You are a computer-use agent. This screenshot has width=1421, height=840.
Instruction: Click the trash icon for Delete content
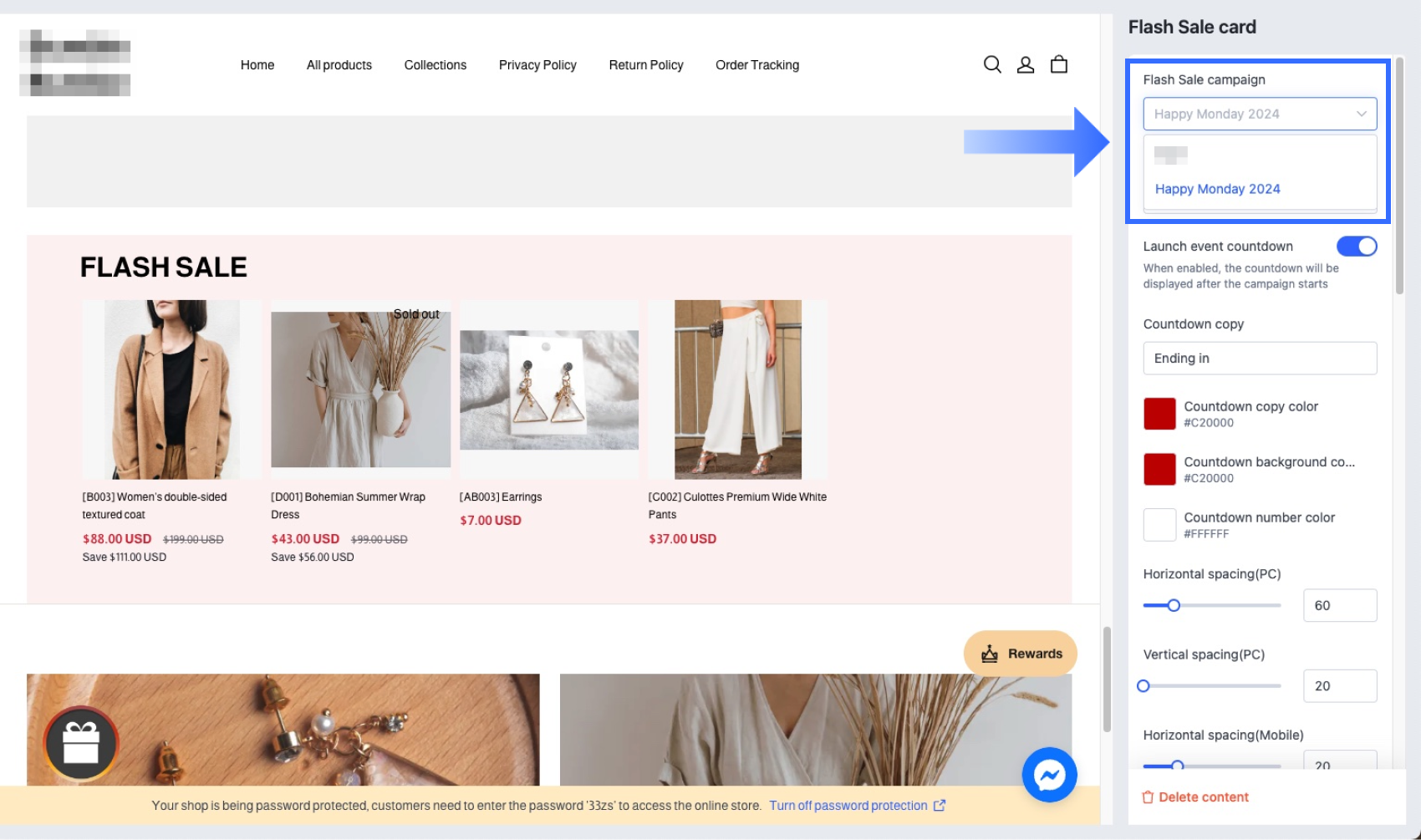click(1148, 797)
